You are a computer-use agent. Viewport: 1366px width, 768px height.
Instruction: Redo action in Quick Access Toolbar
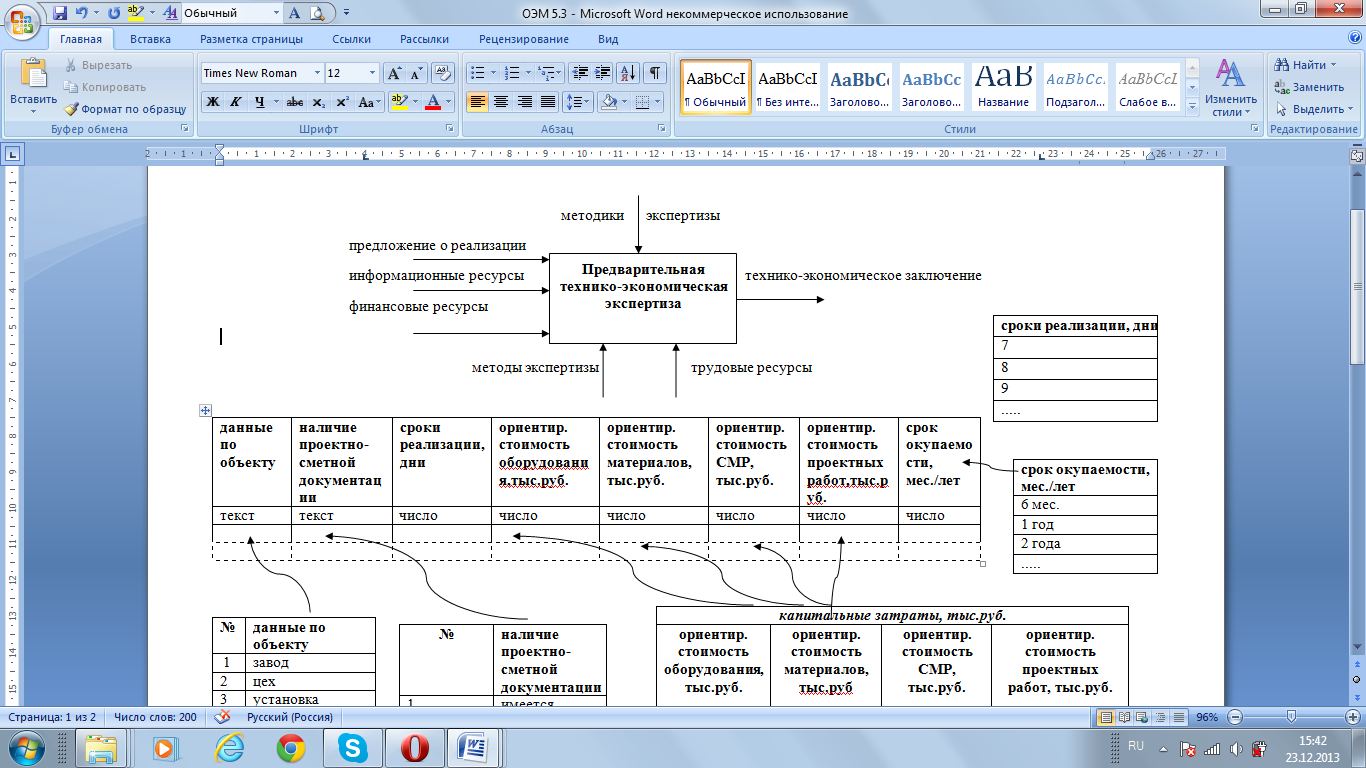pos(113,14)
